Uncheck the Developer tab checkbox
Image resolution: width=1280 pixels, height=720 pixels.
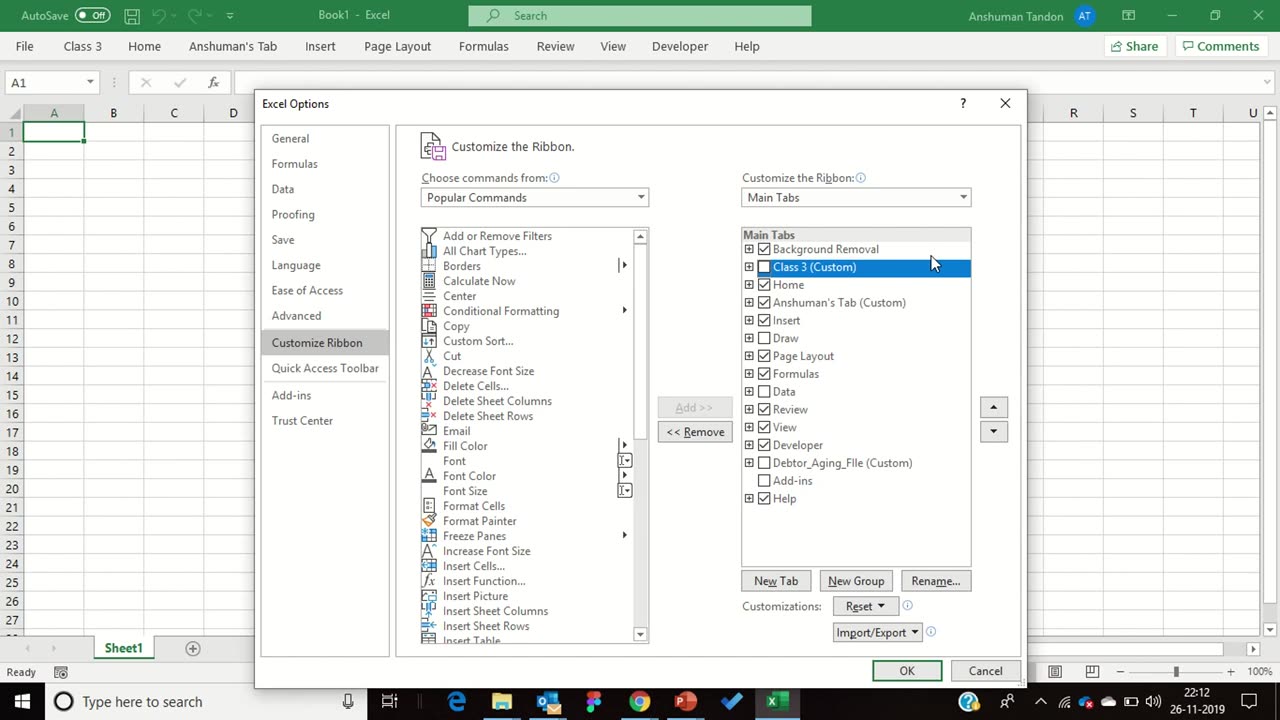pos(764,445)
